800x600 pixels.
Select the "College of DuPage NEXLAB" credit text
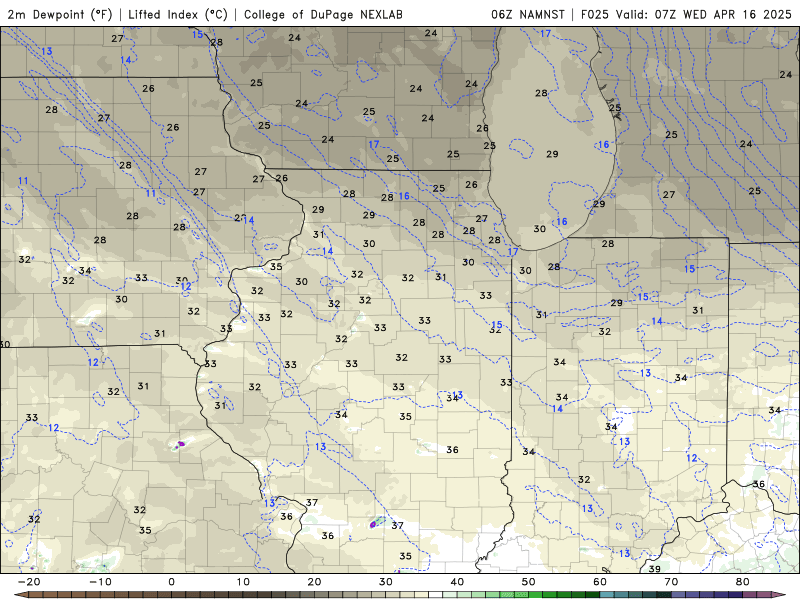[323, 14]
